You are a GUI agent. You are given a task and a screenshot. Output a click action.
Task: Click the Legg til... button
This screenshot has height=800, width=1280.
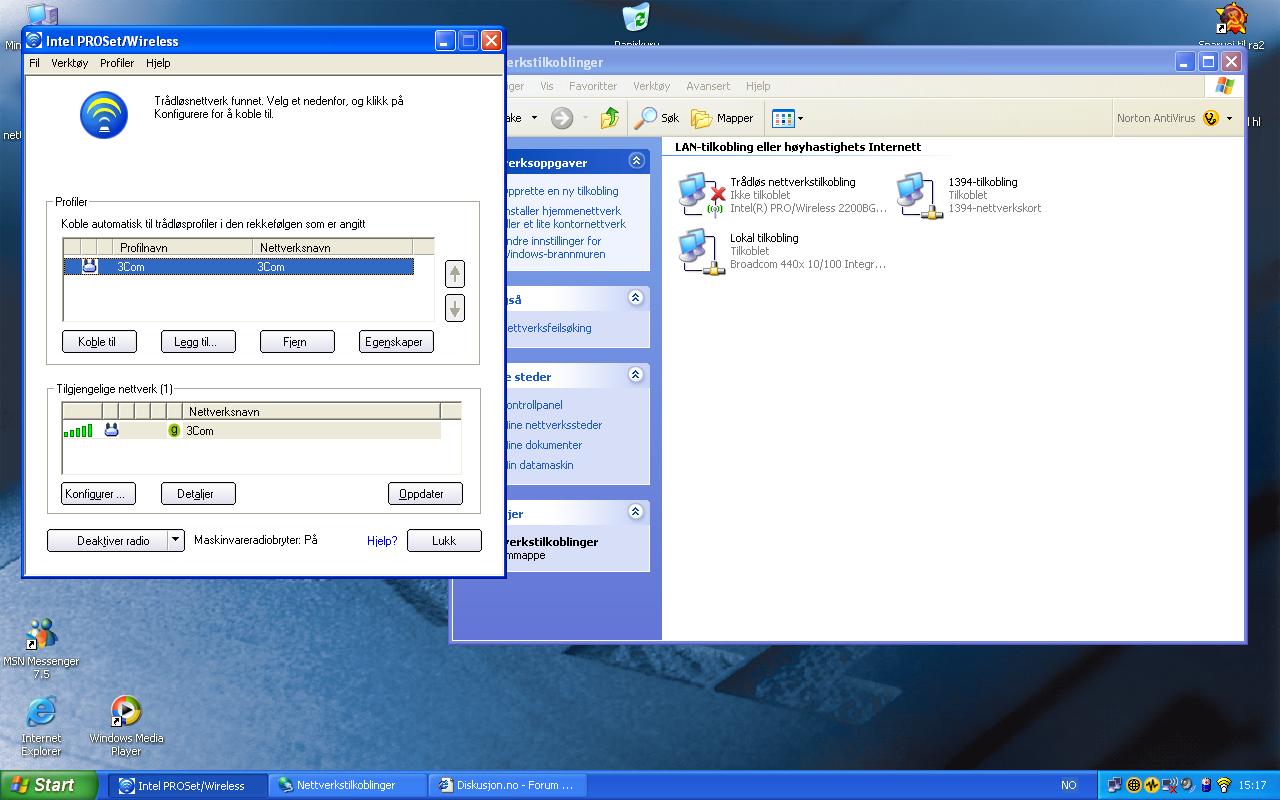[x=197, y=342]
